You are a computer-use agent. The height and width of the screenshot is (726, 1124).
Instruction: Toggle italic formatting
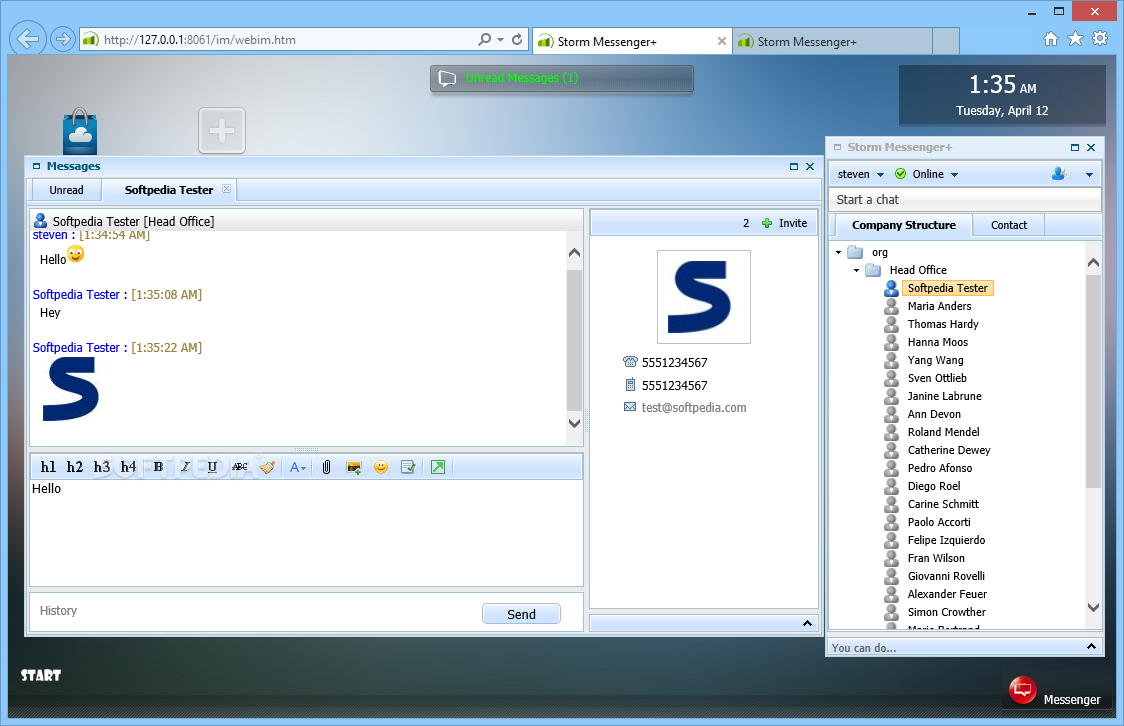tap(185, 467)
